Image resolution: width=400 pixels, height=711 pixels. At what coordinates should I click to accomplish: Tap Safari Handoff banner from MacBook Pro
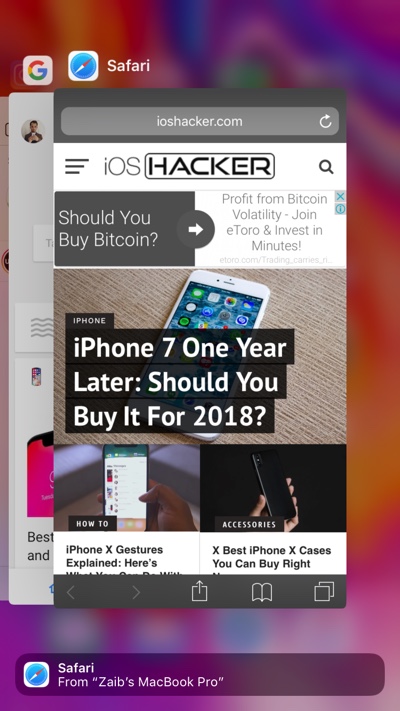tap(200, 674)
